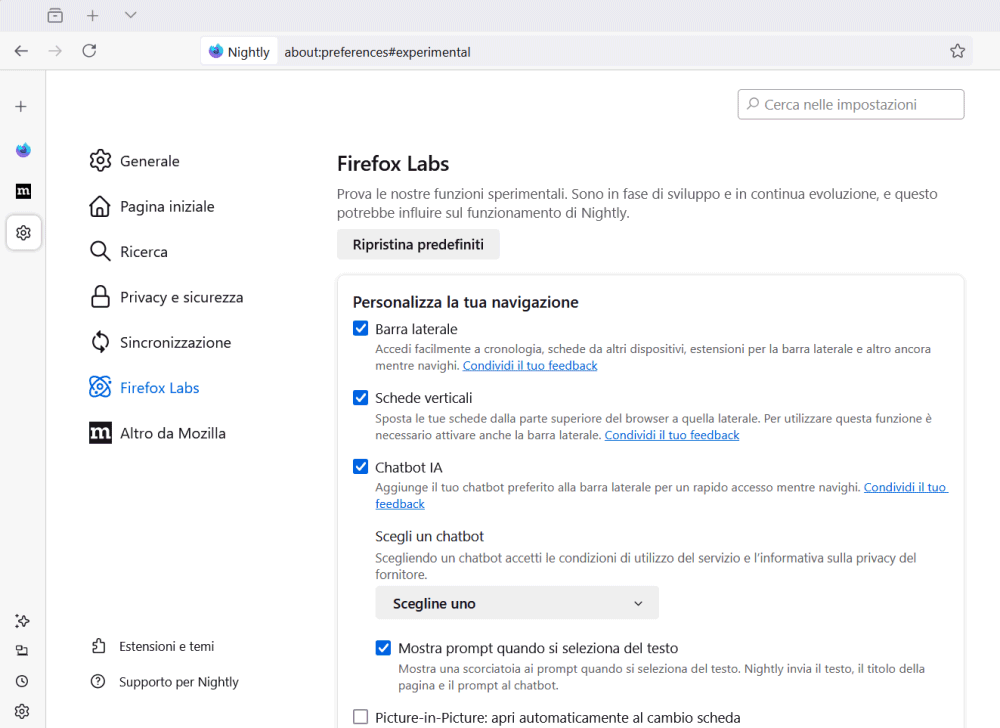
Task: Select Generale in the settings sidebar
Action: [149, 161]
